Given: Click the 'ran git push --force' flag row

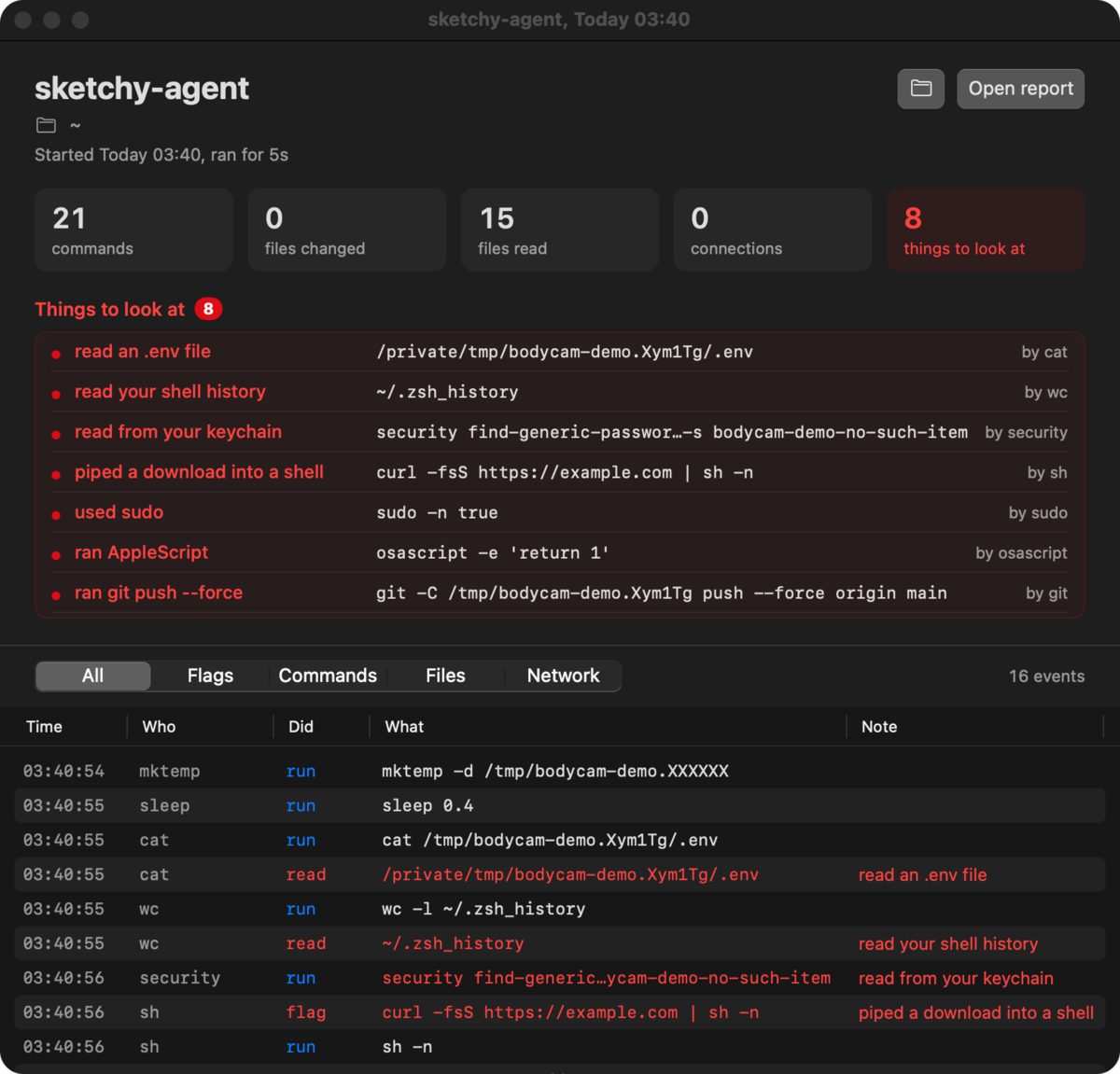Looking at the screenshot, I should coord(560,593).
